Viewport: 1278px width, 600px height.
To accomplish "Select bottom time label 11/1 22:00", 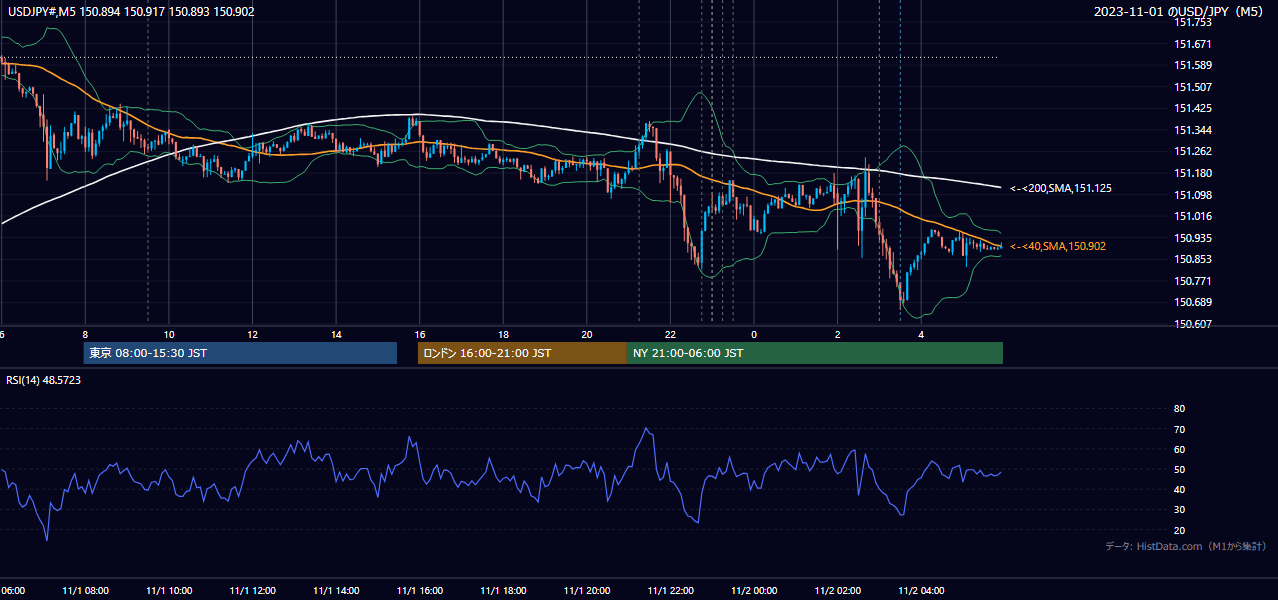I will (670, 591).
